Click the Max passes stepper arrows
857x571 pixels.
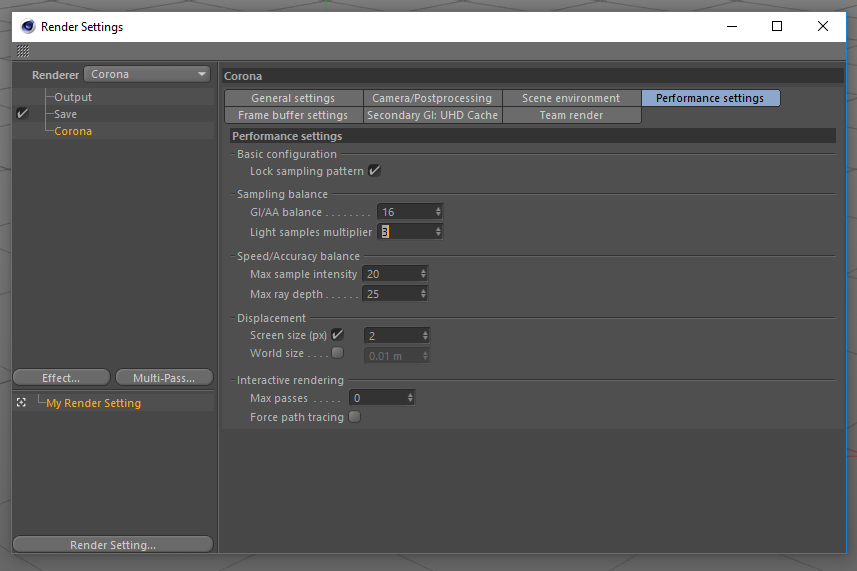410,398
